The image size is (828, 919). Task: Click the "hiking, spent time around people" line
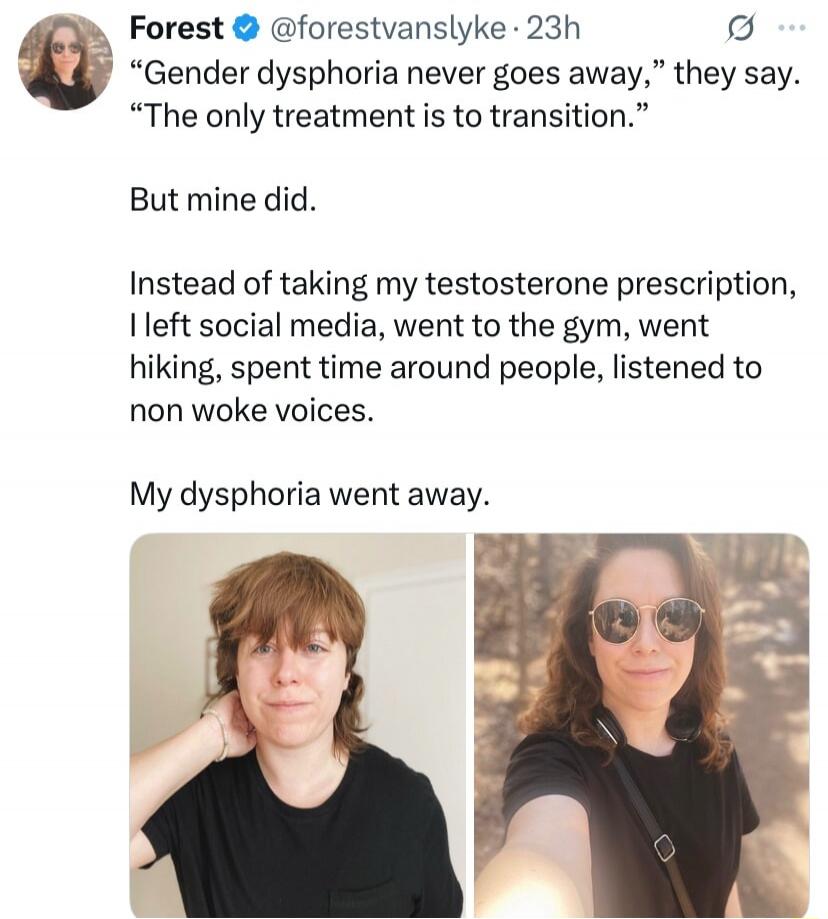pyautogui.click(x=445, y=369)
